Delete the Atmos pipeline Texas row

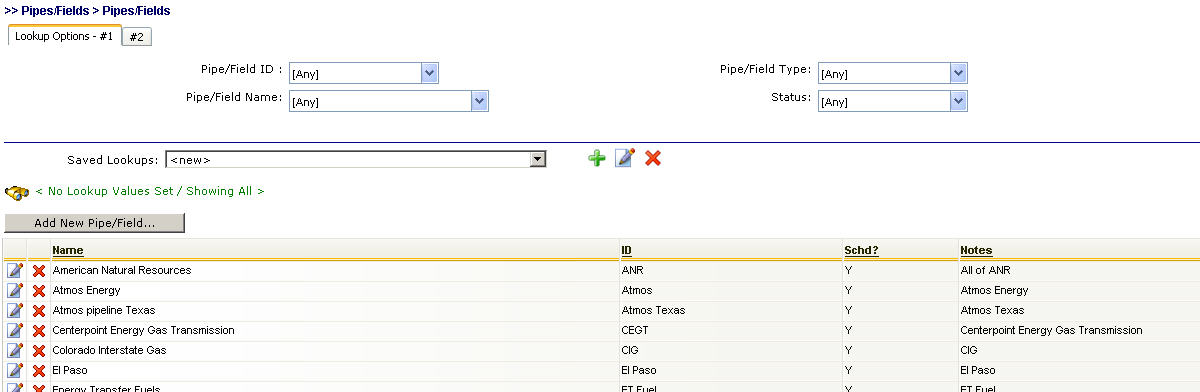(39, 311)
